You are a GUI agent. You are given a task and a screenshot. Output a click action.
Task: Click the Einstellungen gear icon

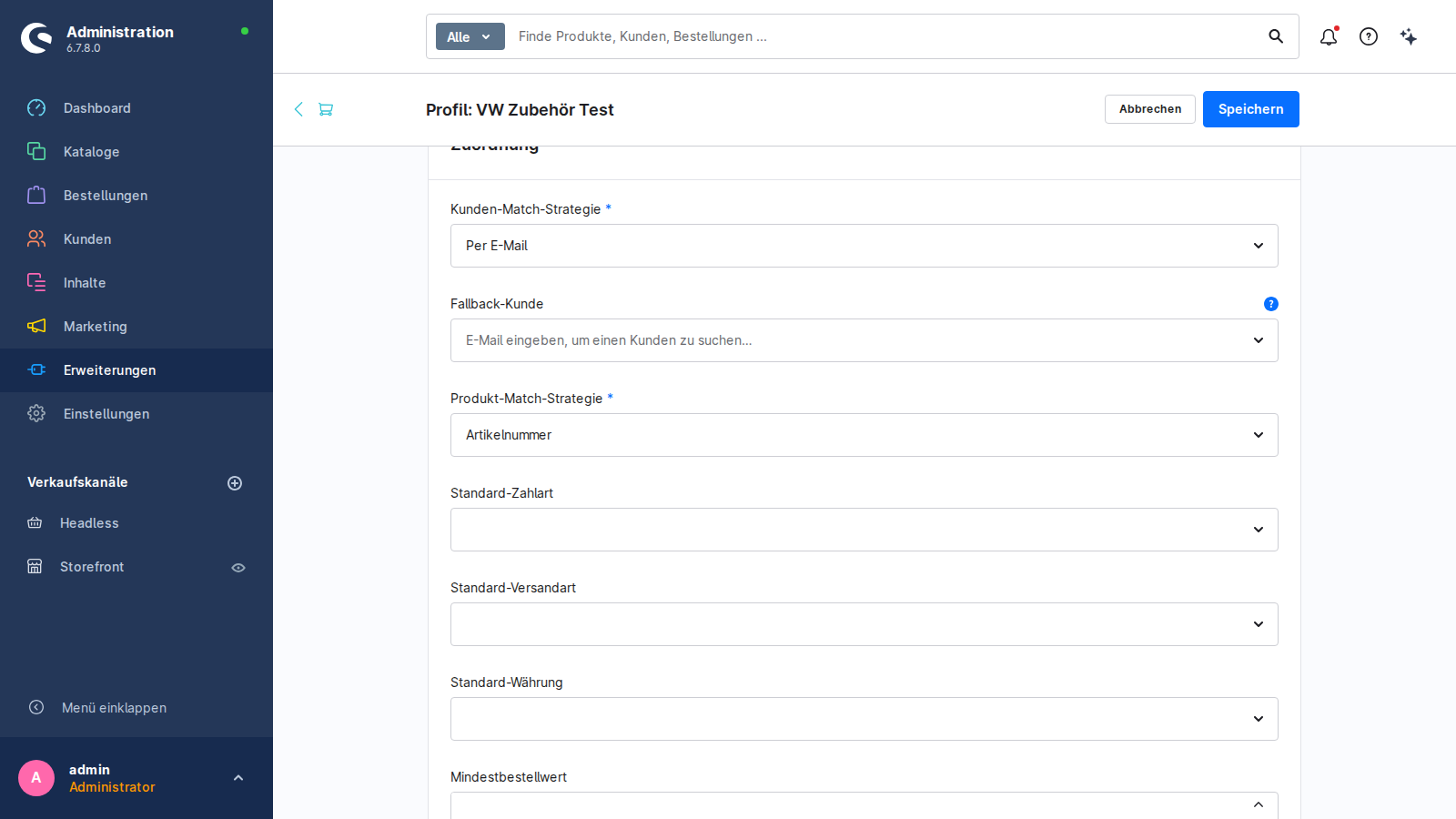pos(36,414)
